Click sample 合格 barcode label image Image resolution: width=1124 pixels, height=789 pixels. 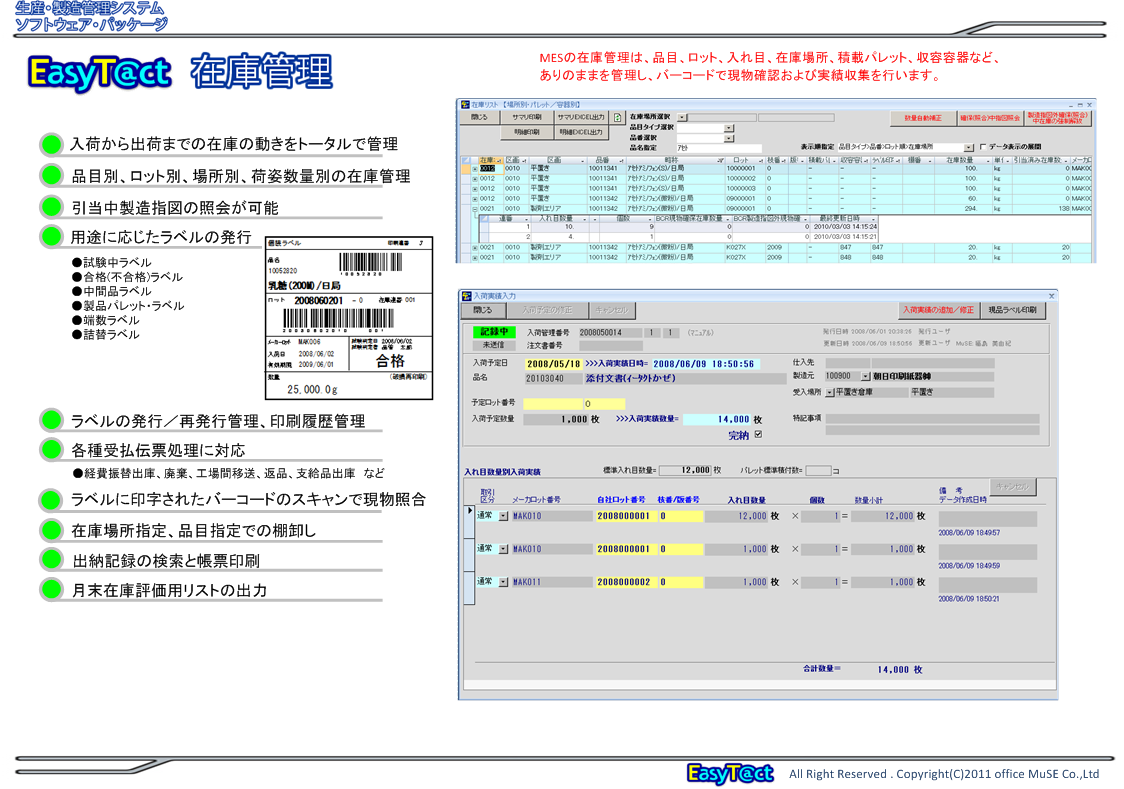[348, 318]
